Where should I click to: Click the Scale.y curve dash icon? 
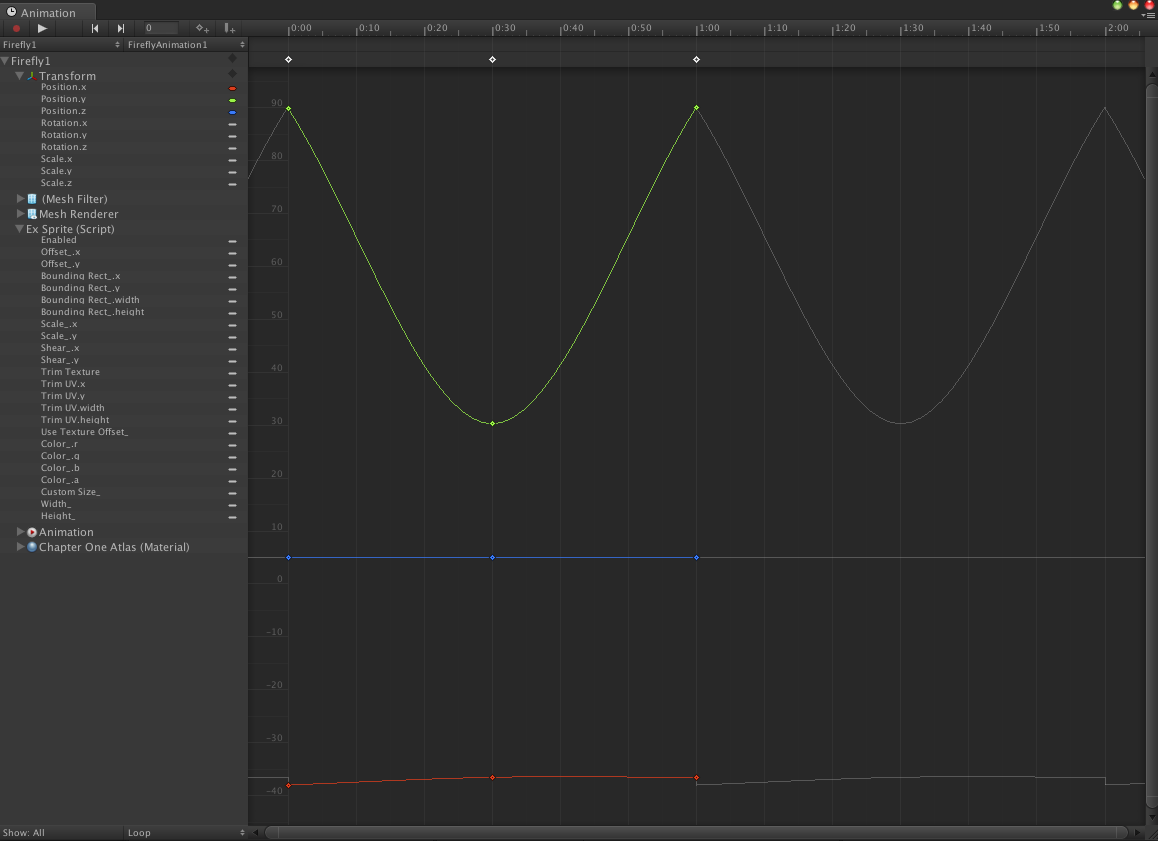point(232,172)
